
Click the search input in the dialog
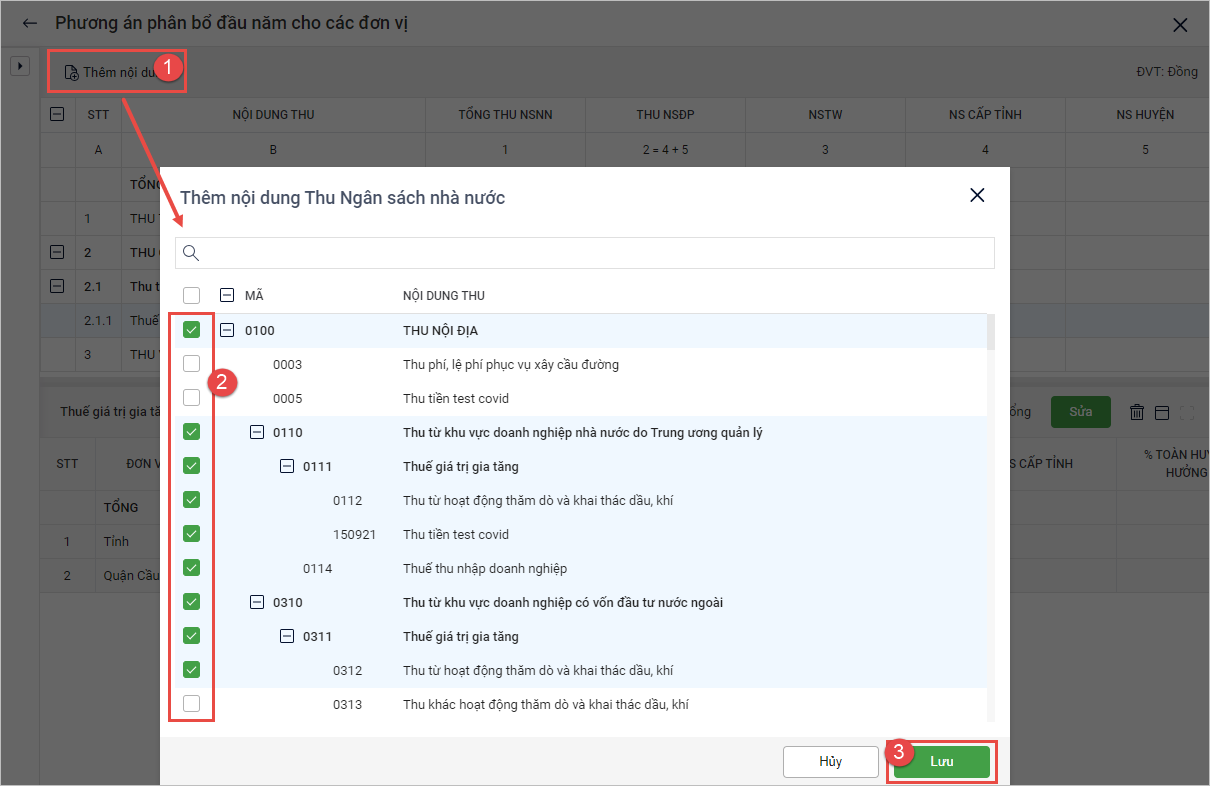[595, 253]
